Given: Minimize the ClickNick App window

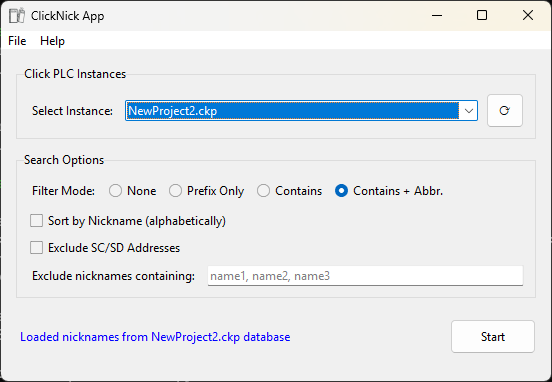Looking at the screenshot, I should pos(437,15).
